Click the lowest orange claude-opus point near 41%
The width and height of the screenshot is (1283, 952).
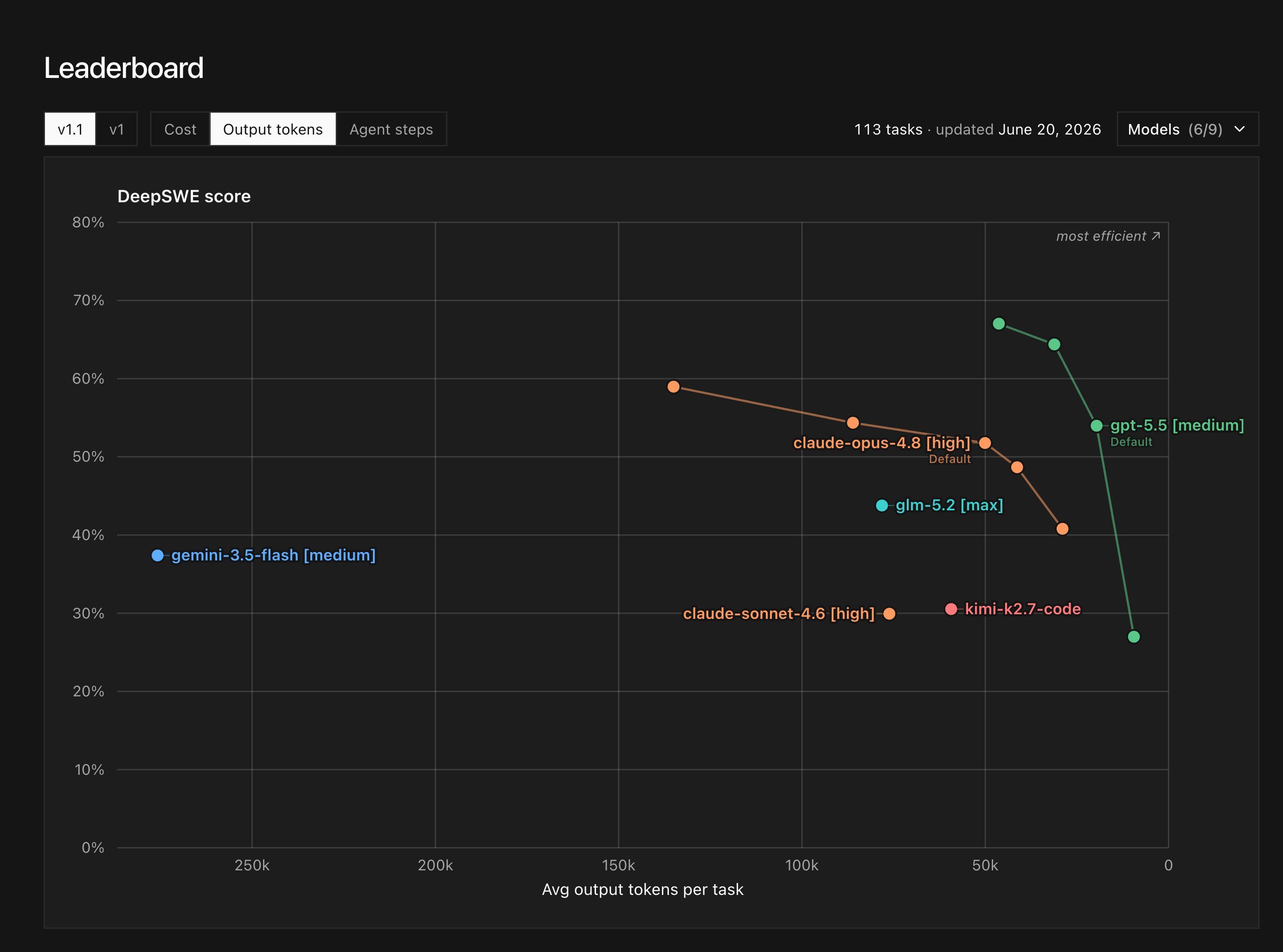coord(1063,529)
